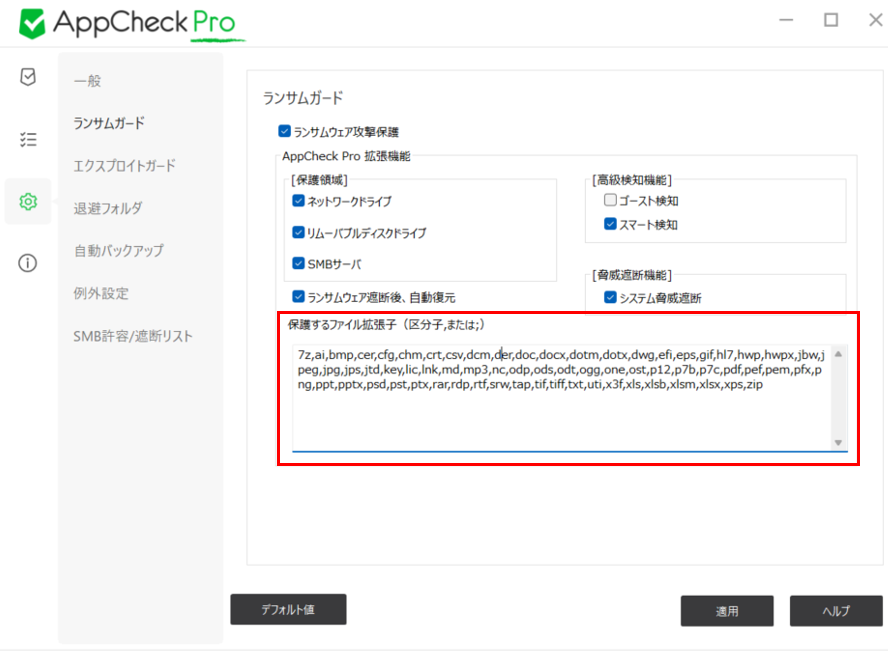Viewport: 888px width, 652px height.
Task: Uncheck スマート検知 option
Action: tap(610, 225)
